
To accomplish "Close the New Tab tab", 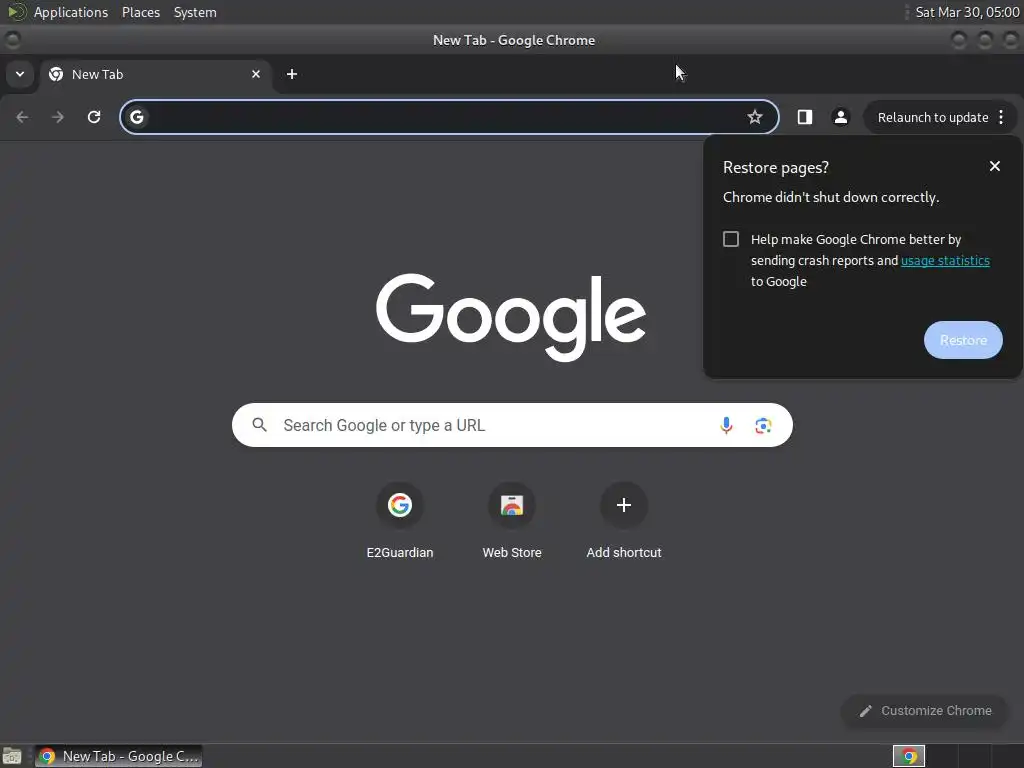I will click(x=256, y=74).
